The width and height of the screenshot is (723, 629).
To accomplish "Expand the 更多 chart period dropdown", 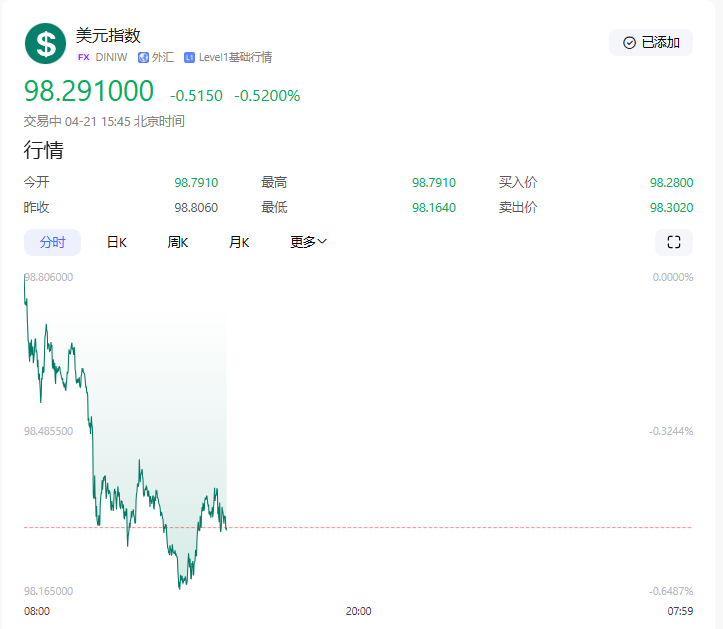I will 309,242.
